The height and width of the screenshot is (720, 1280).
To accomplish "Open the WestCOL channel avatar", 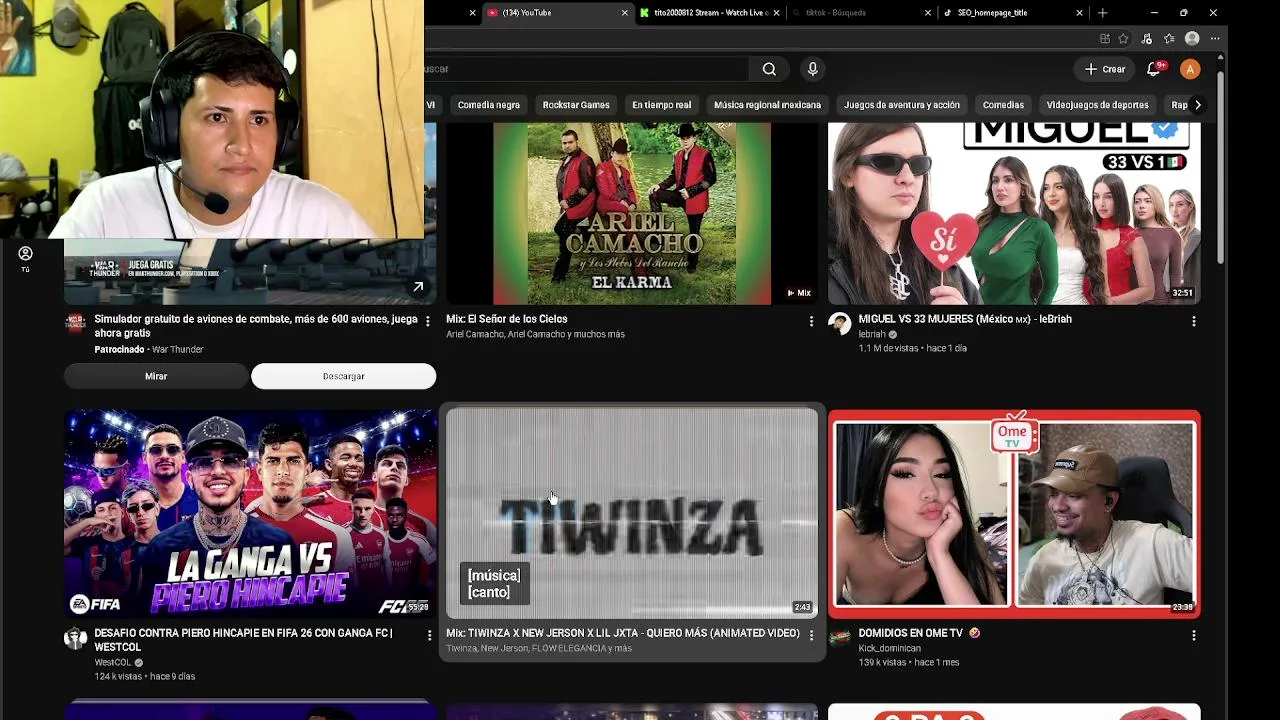I will pos(75,638).
